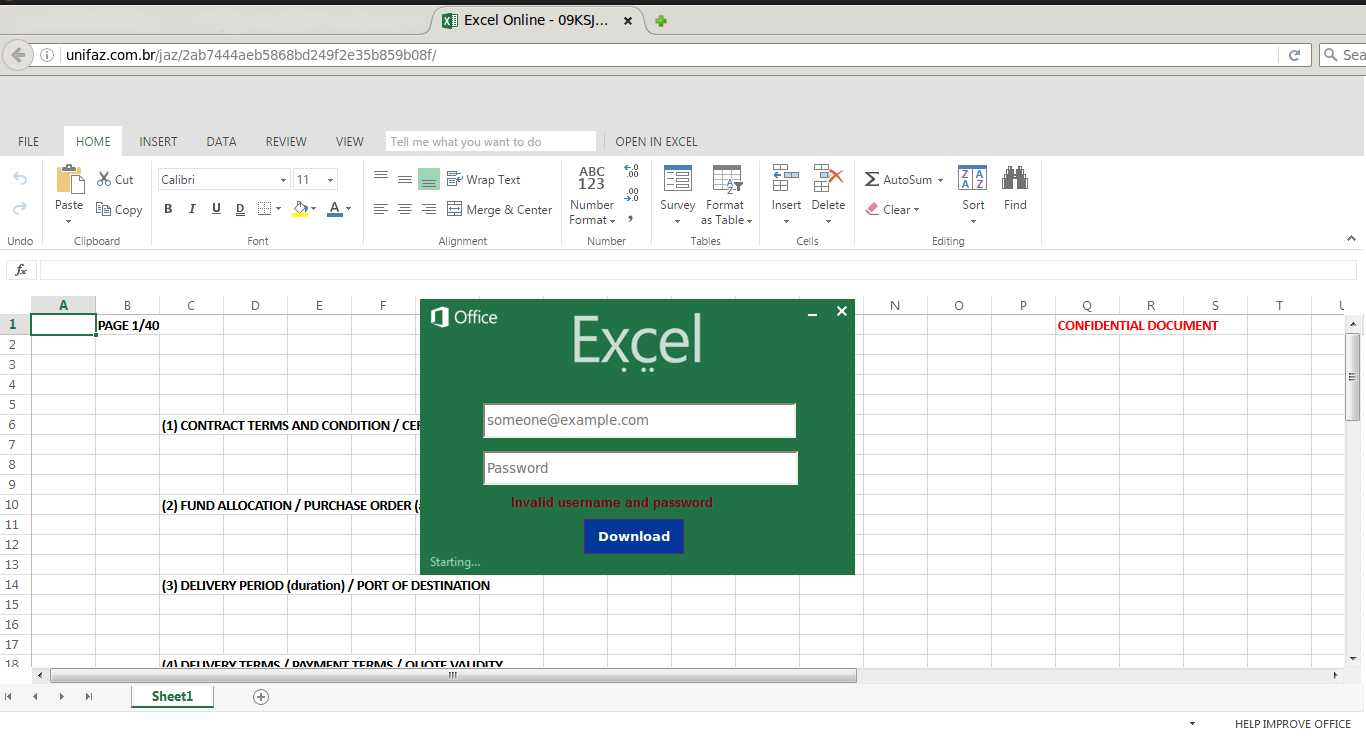Screen dimensions: 1366x740
Task: Toggle Align Text Left
Action: [381, 209]
